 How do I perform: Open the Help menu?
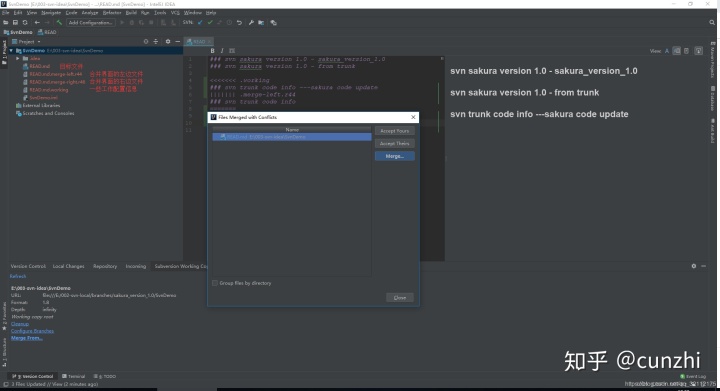211,13
